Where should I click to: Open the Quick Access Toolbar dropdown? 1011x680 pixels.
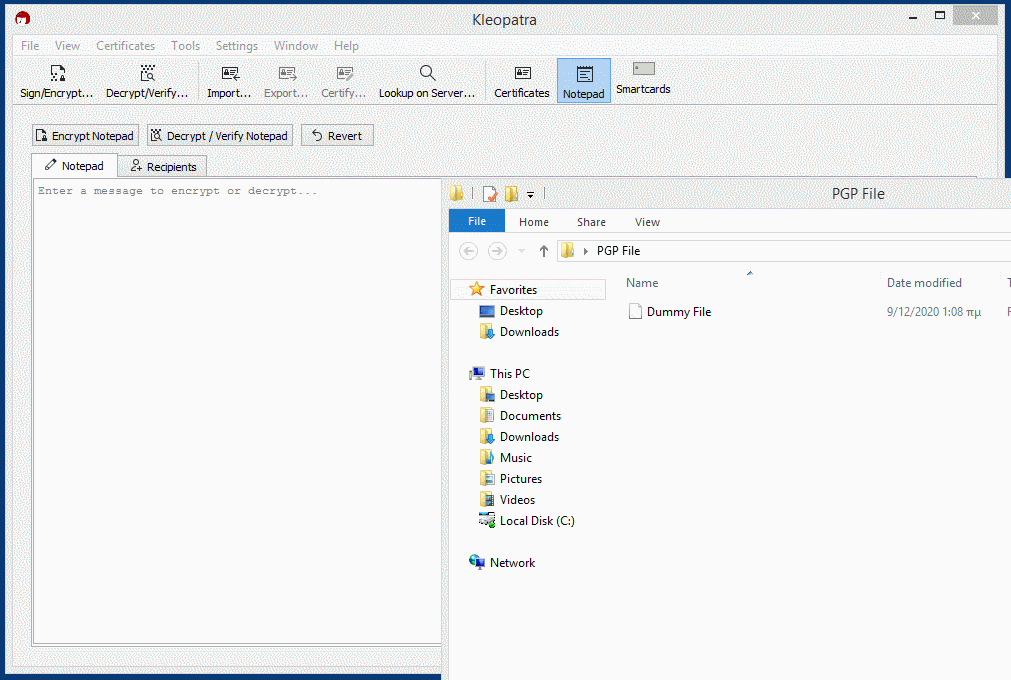[x=531, y=193]
